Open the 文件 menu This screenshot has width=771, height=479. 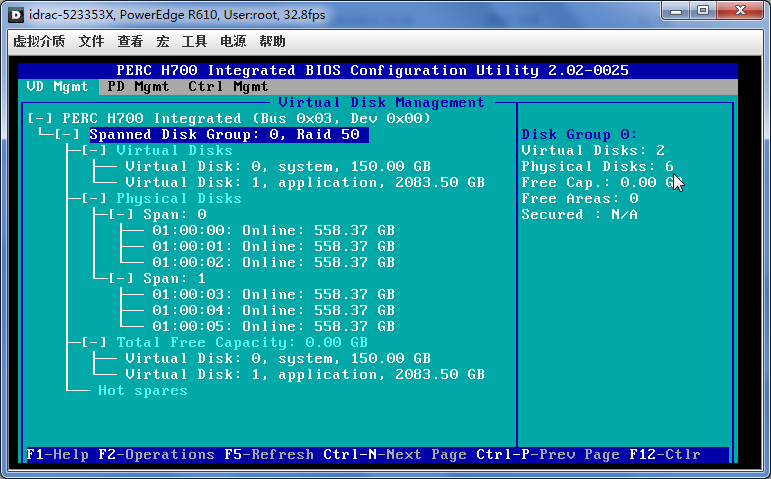pos(91,41)
